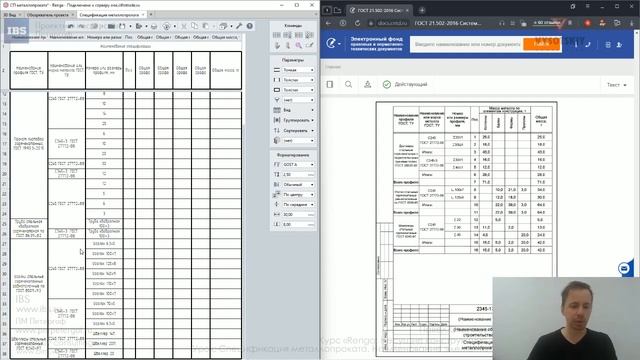Close the browser tab 'ГОСТ 21.502-2016'
Image resolution: width=640 pixels, height=360 pixels.
(x=407, y=10)
